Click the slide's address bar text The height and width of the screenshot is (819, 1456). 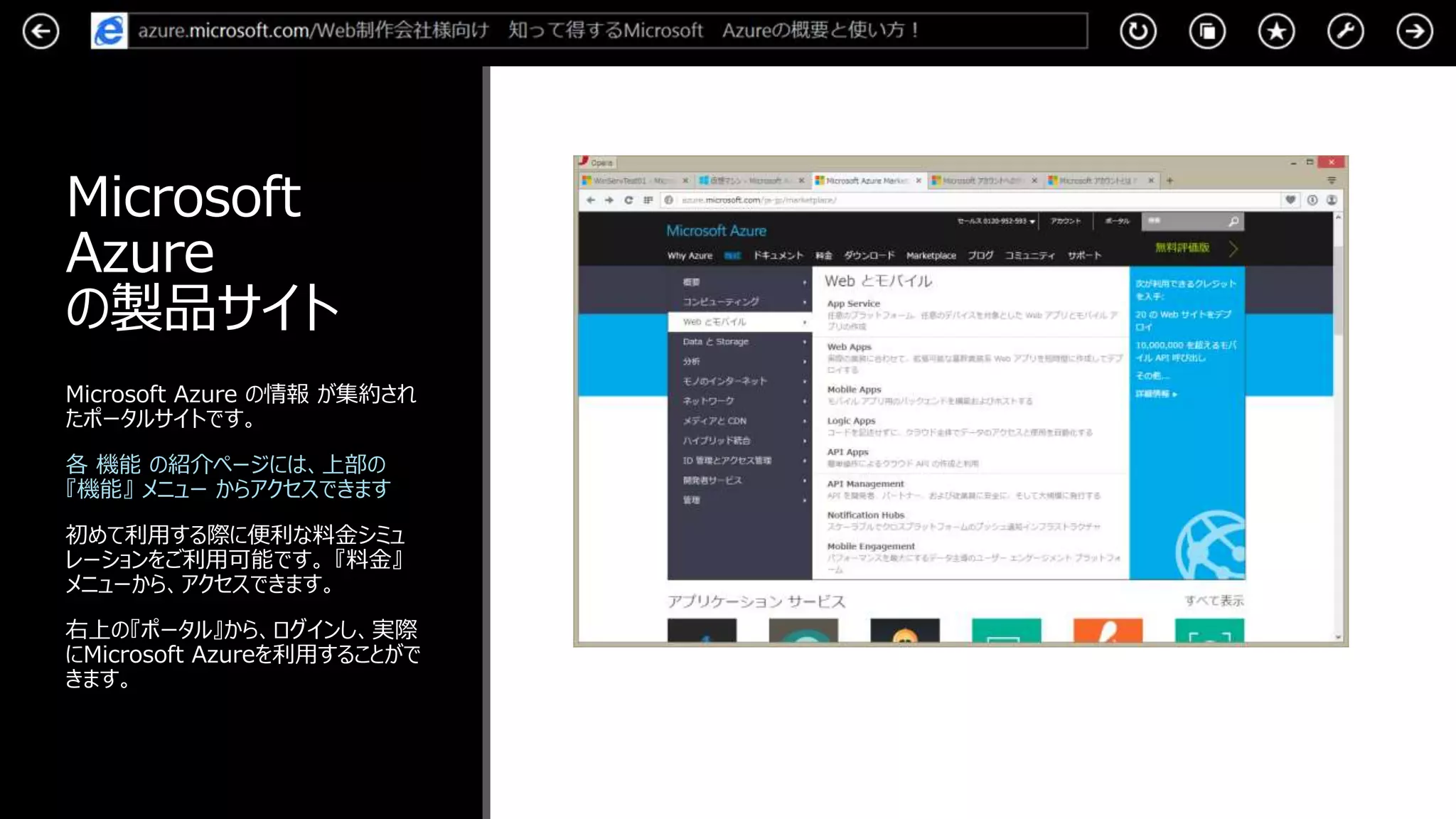pyautogui.click(x=529, y=31)
